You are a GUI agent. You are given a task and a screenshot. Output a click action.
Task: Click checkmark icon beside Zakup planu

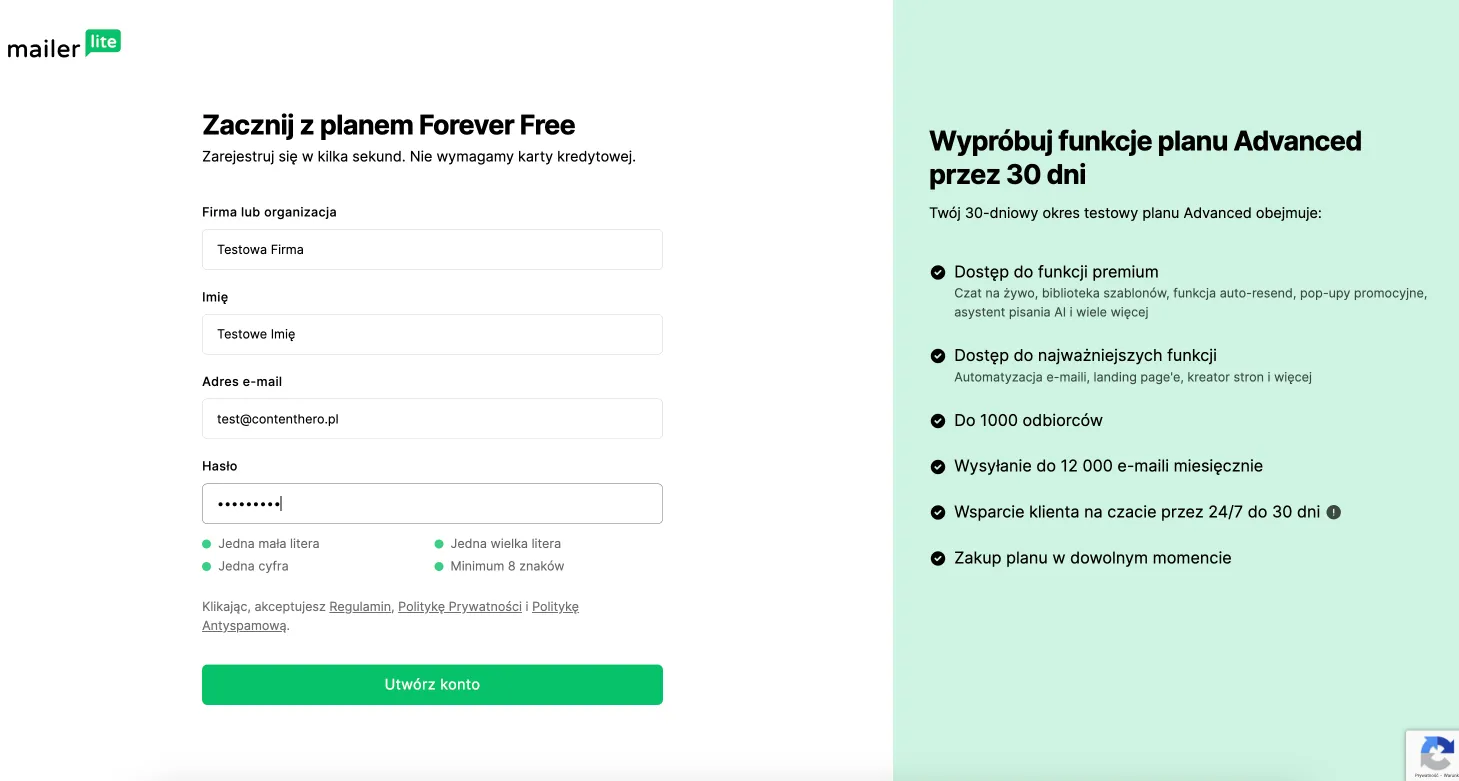pyautogui.click(x=938, y=559)
